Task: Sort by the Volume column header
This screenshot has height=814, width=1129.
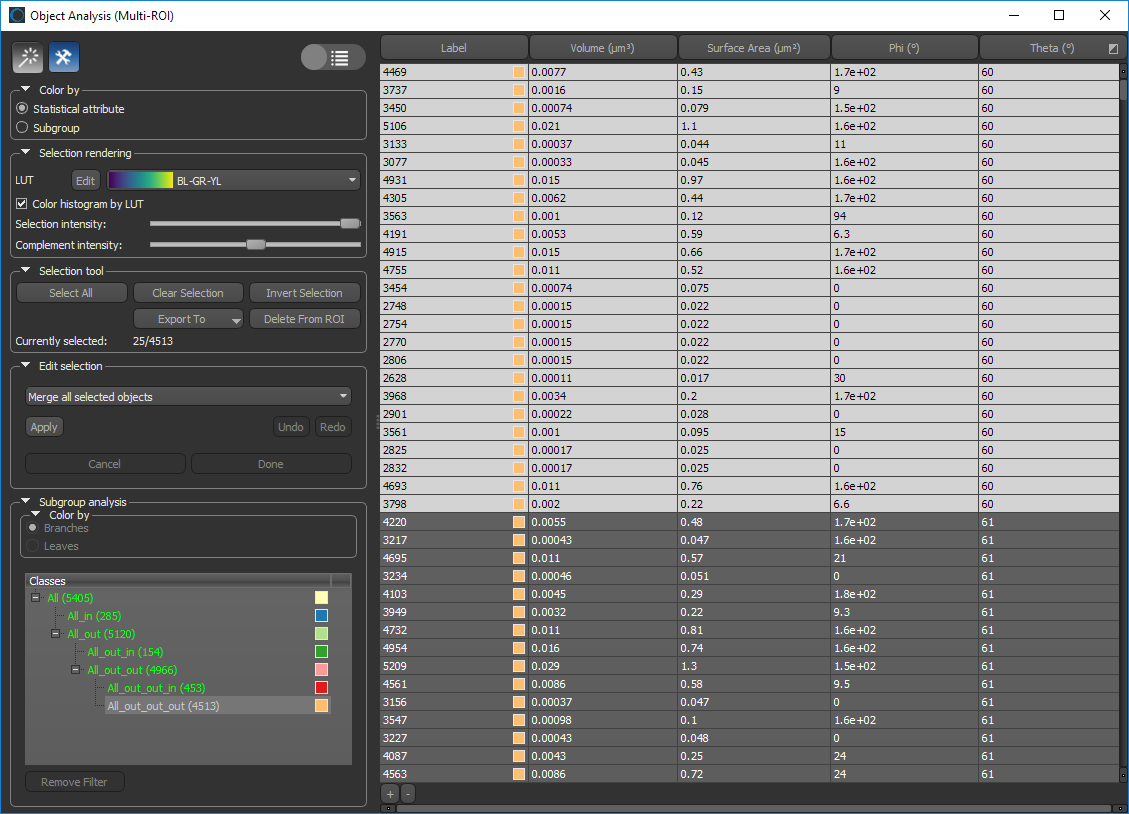Action: click(602, 48)
